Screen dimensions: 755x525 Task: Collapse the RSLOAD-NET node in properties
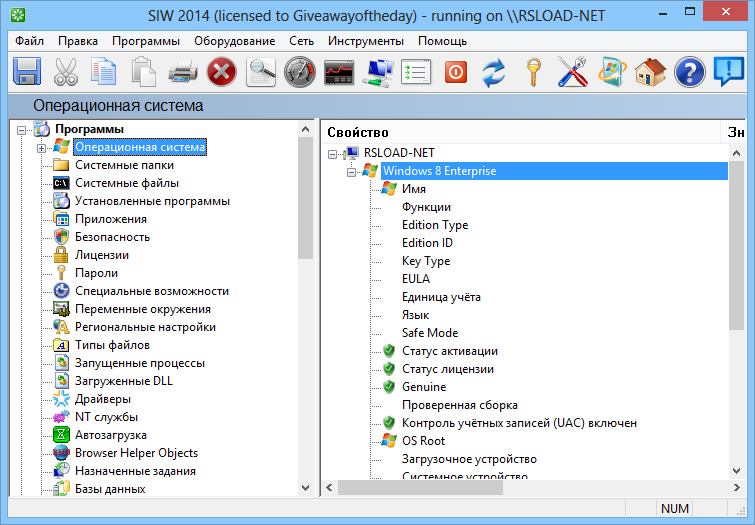332,154
